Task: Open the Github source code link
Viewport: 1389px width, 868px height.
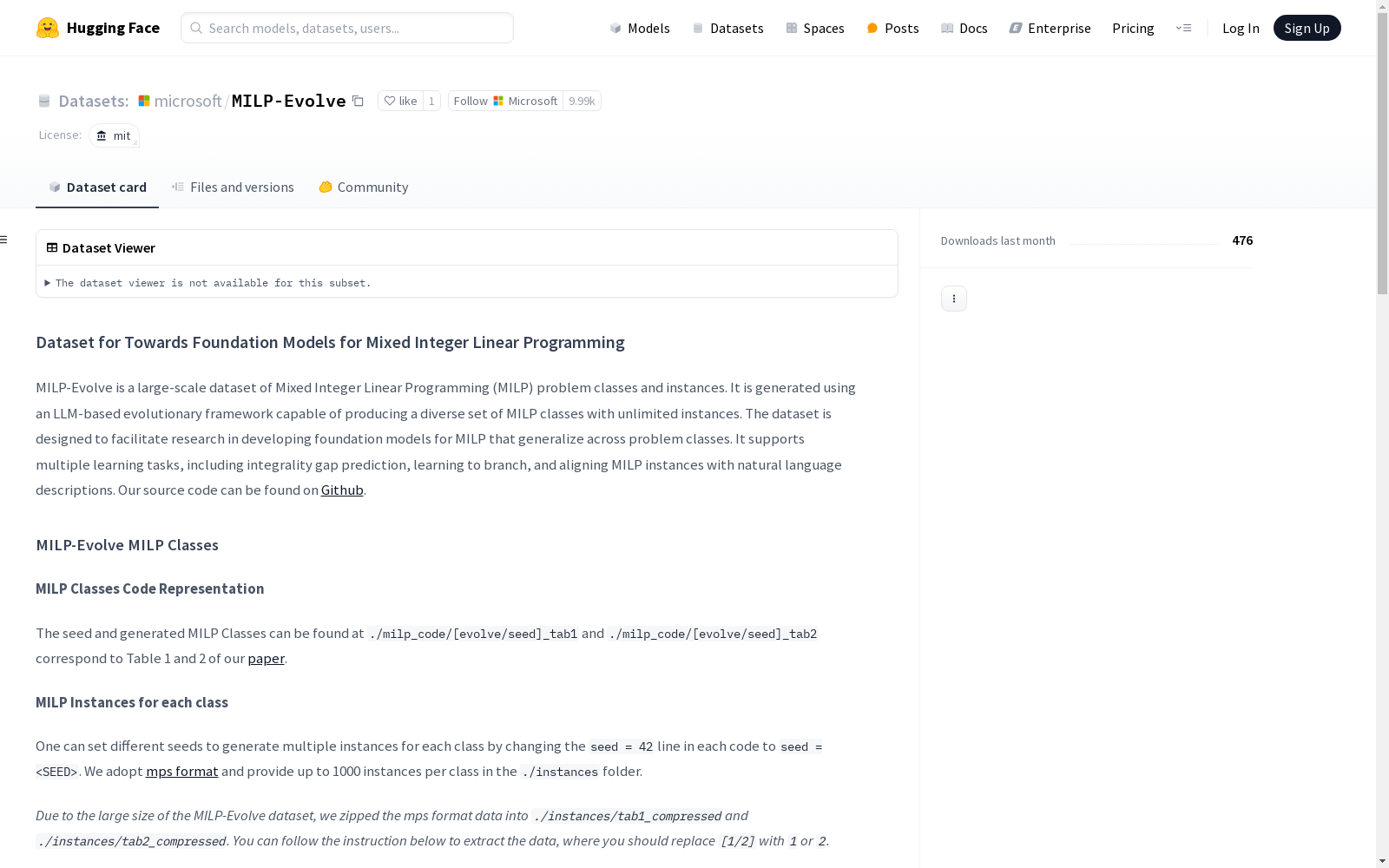Action: pyautogui.click(x=342, y=490)
